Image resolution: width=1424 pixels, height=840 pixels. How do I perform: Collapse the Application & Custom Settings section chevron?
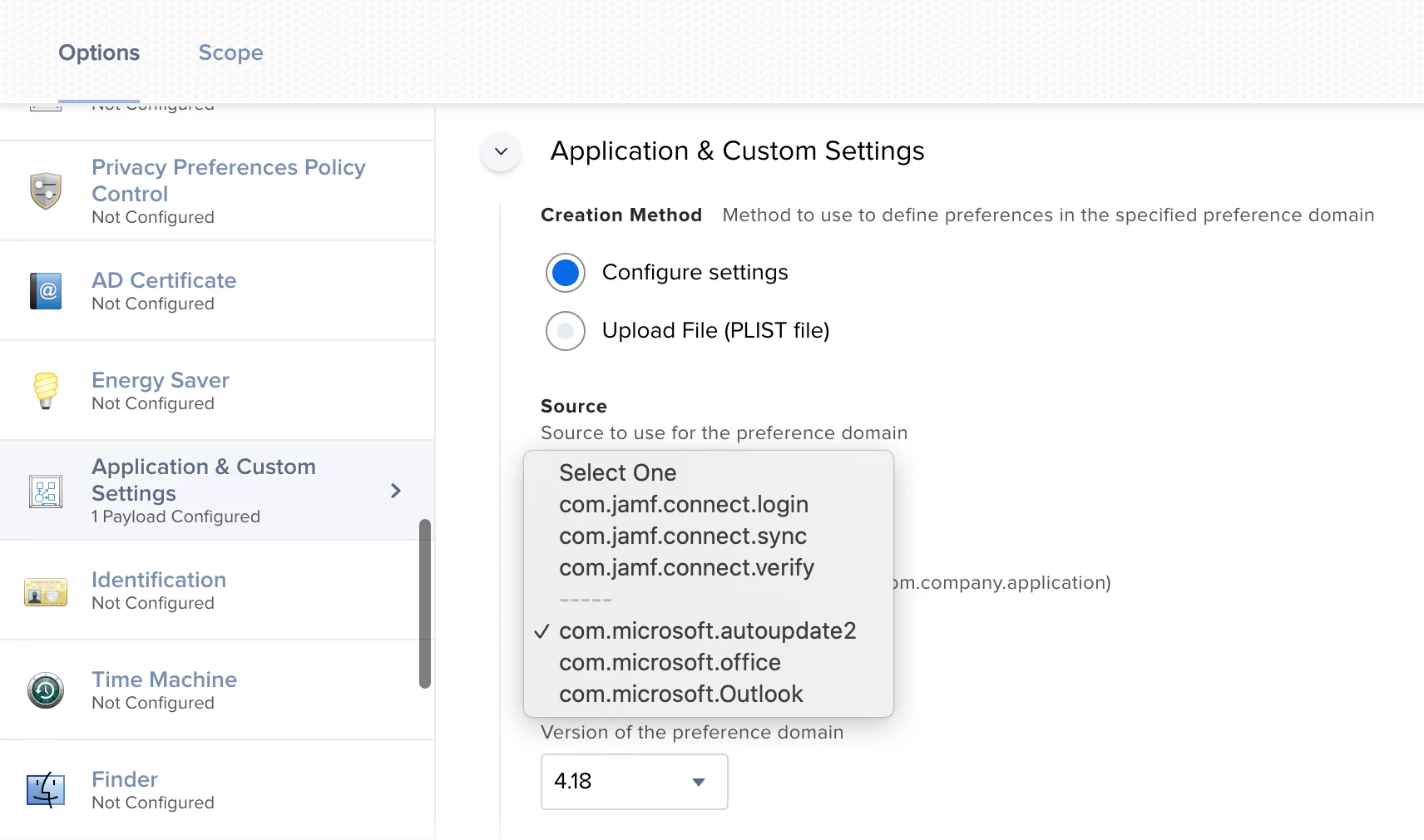[501, 151]
